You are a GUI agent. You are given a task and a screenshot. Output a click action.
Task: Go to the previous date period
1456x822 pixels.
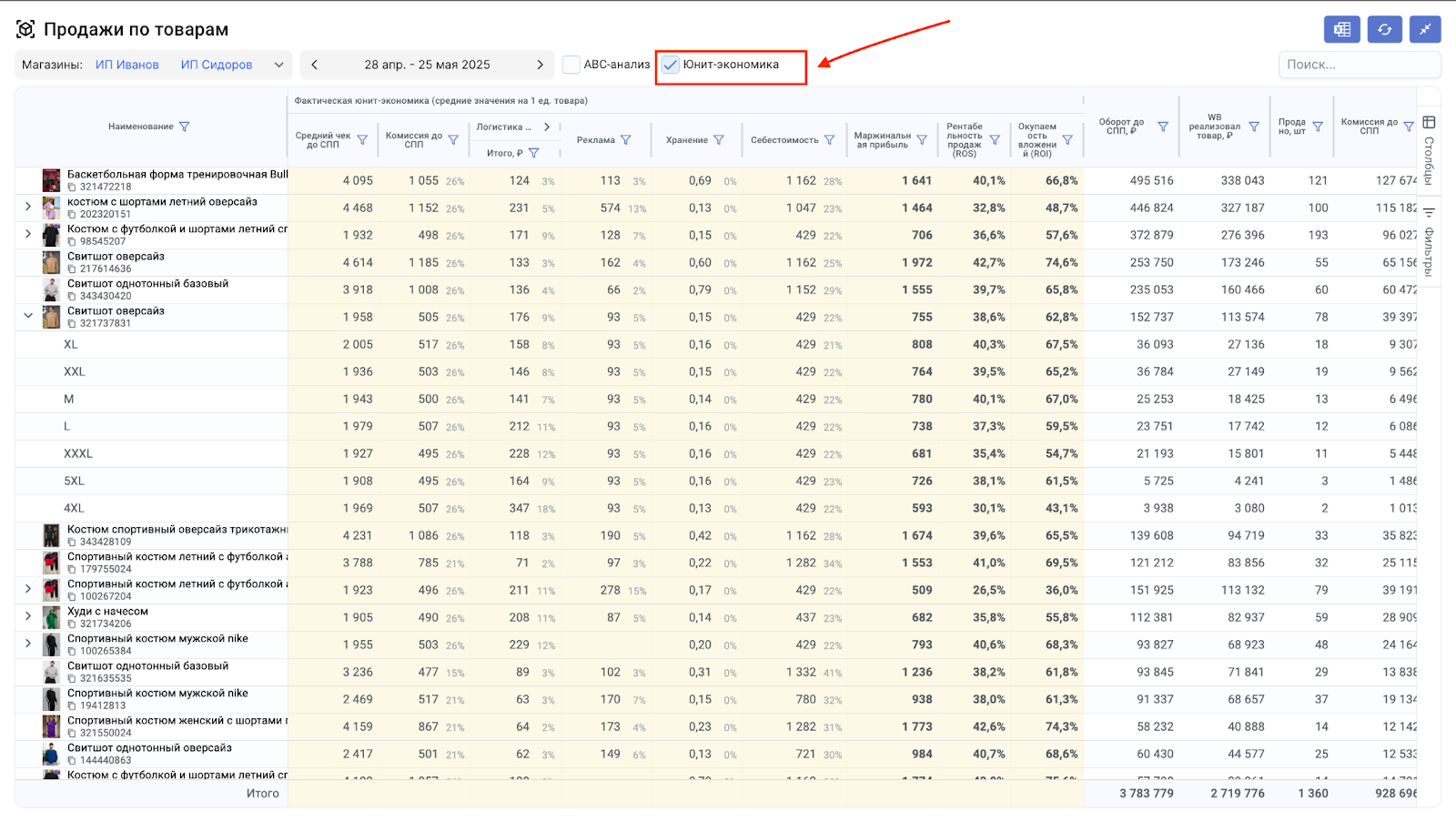click(x=315, y=65)
